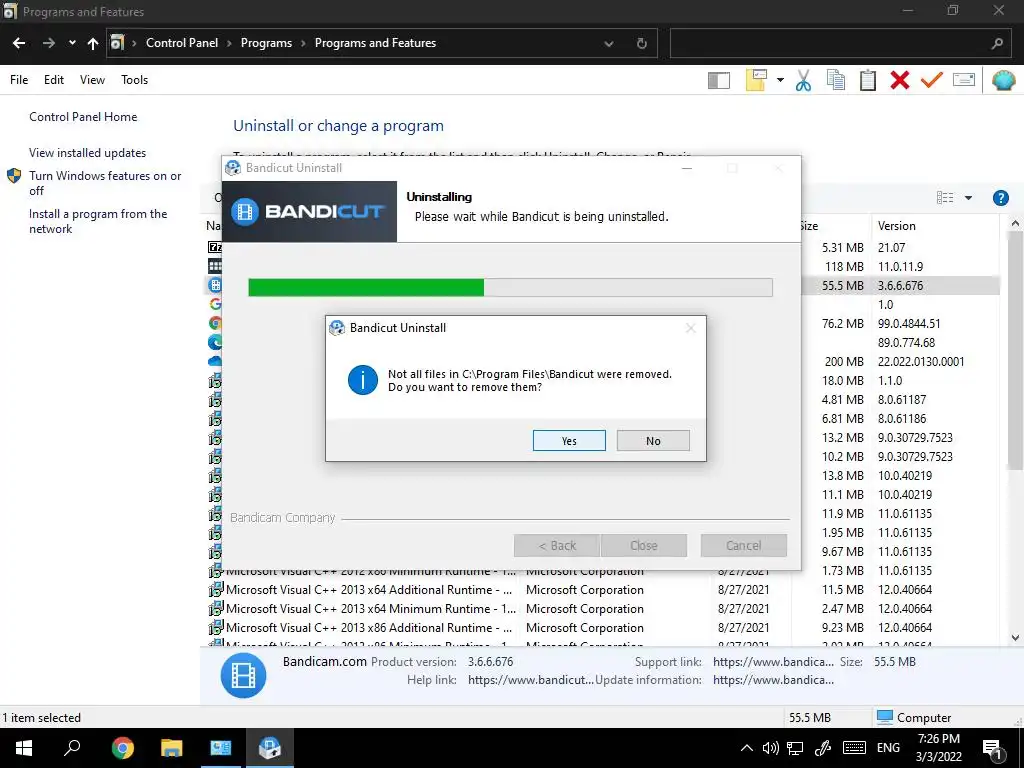Image resolution: width=1024 pixels, height=768 pixels.
Task: Click the view options icon in list toolbar
Action: point(945,198)
